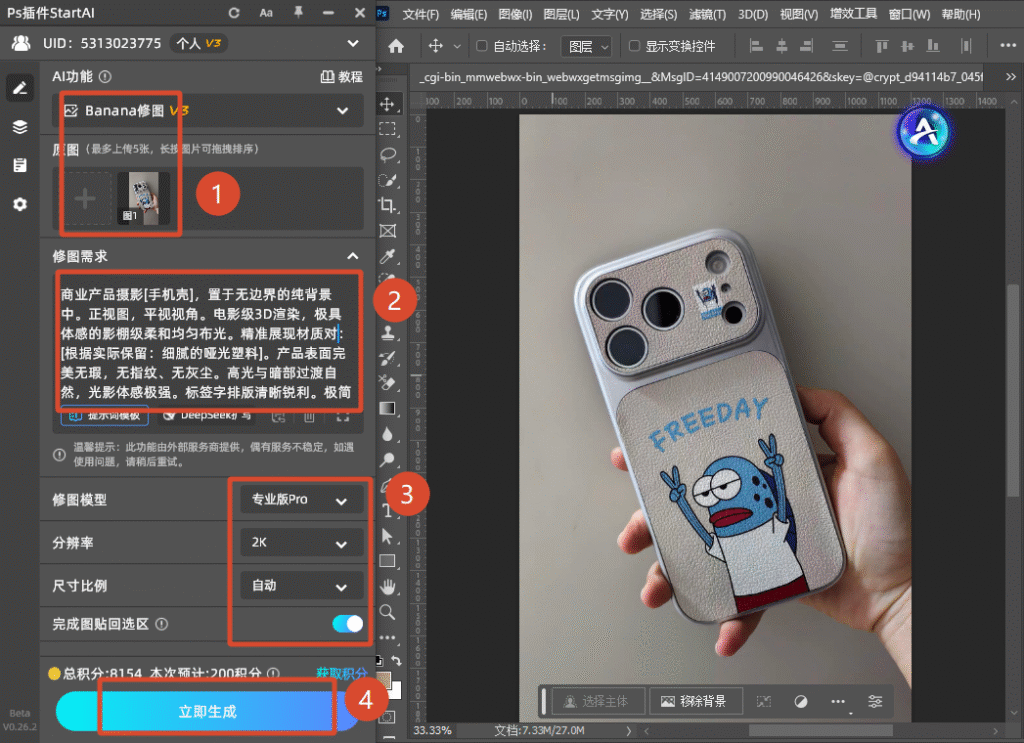Click the fullscreen expand icon below prompt
1024x743 pixels.
pos(343,417)
